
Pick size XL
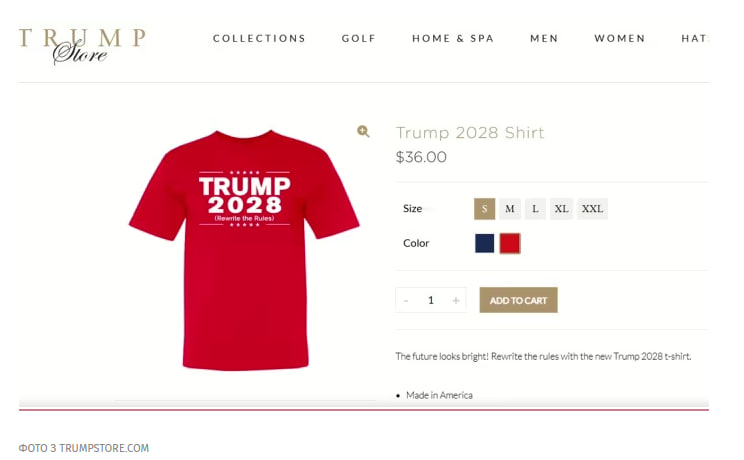(561, 209)
